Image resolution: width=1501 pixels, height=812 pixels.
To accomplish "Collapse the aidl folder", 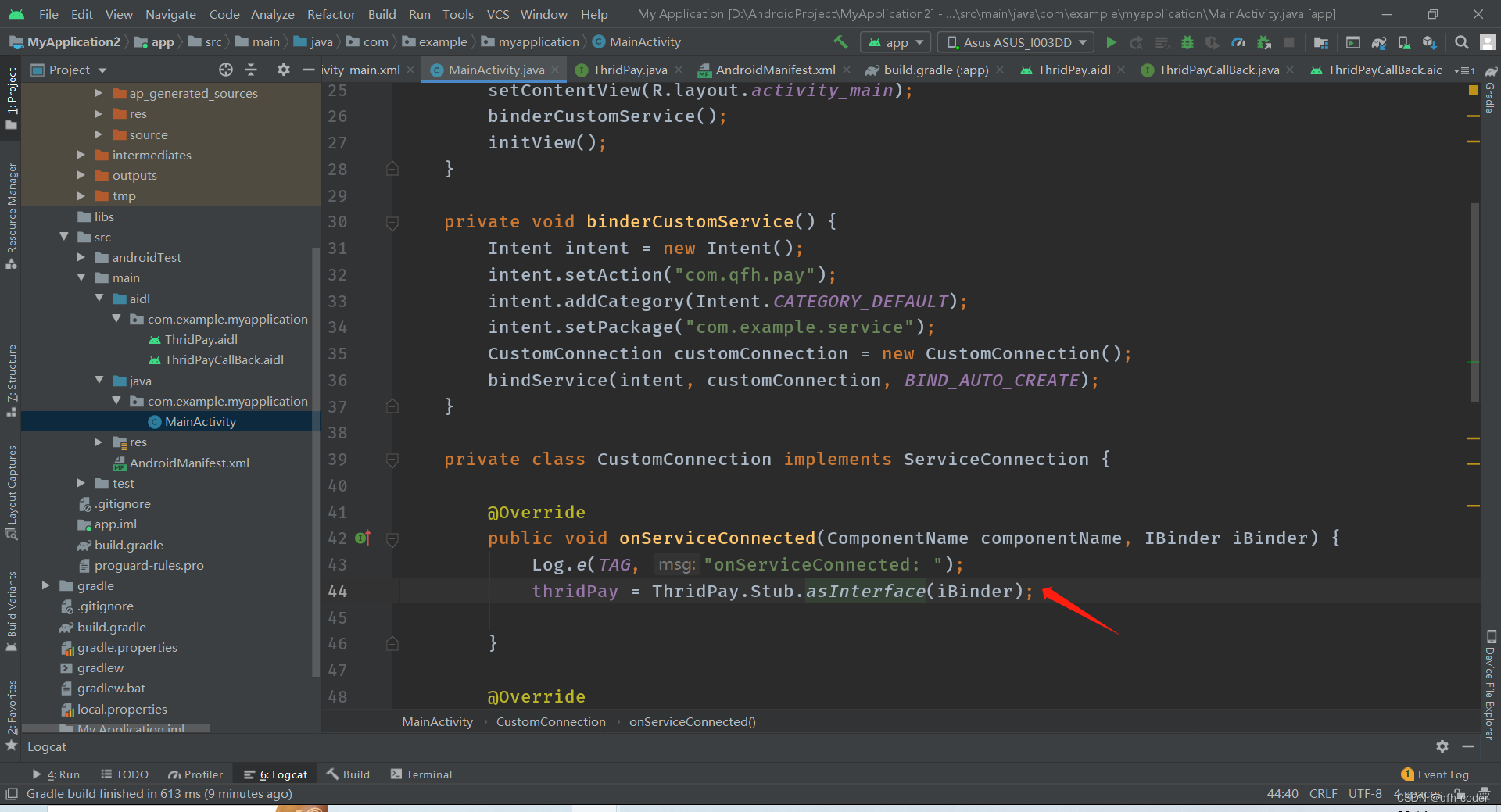I will coord(99,299).
